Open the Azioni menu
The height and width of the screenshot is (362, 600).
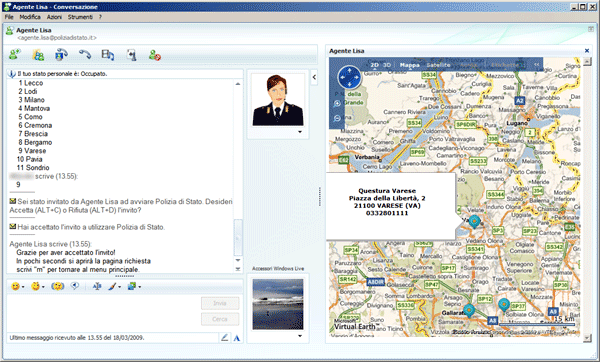54,17
